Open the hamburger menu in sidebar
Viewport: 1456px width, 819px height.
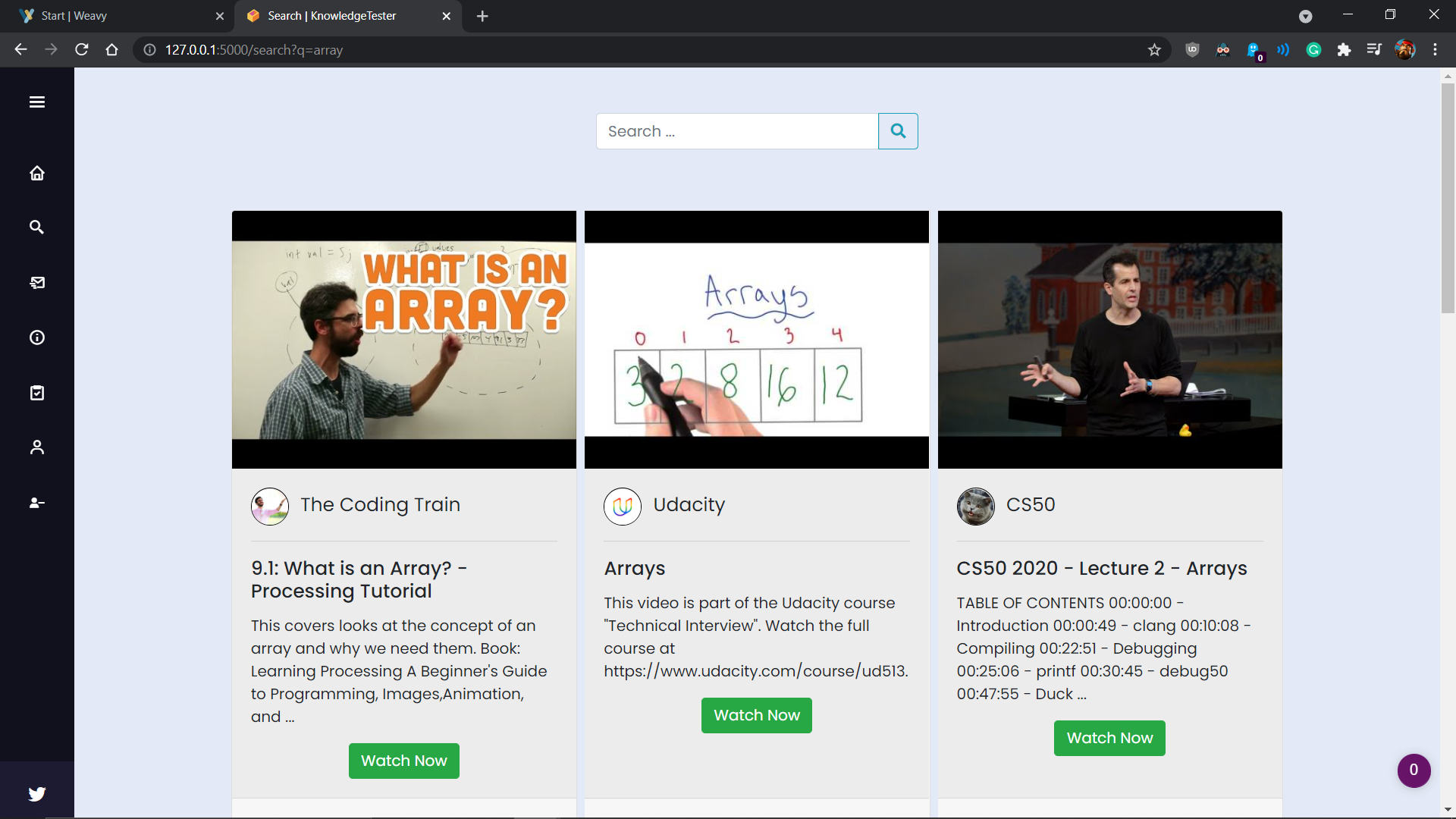tap(36, 102)
